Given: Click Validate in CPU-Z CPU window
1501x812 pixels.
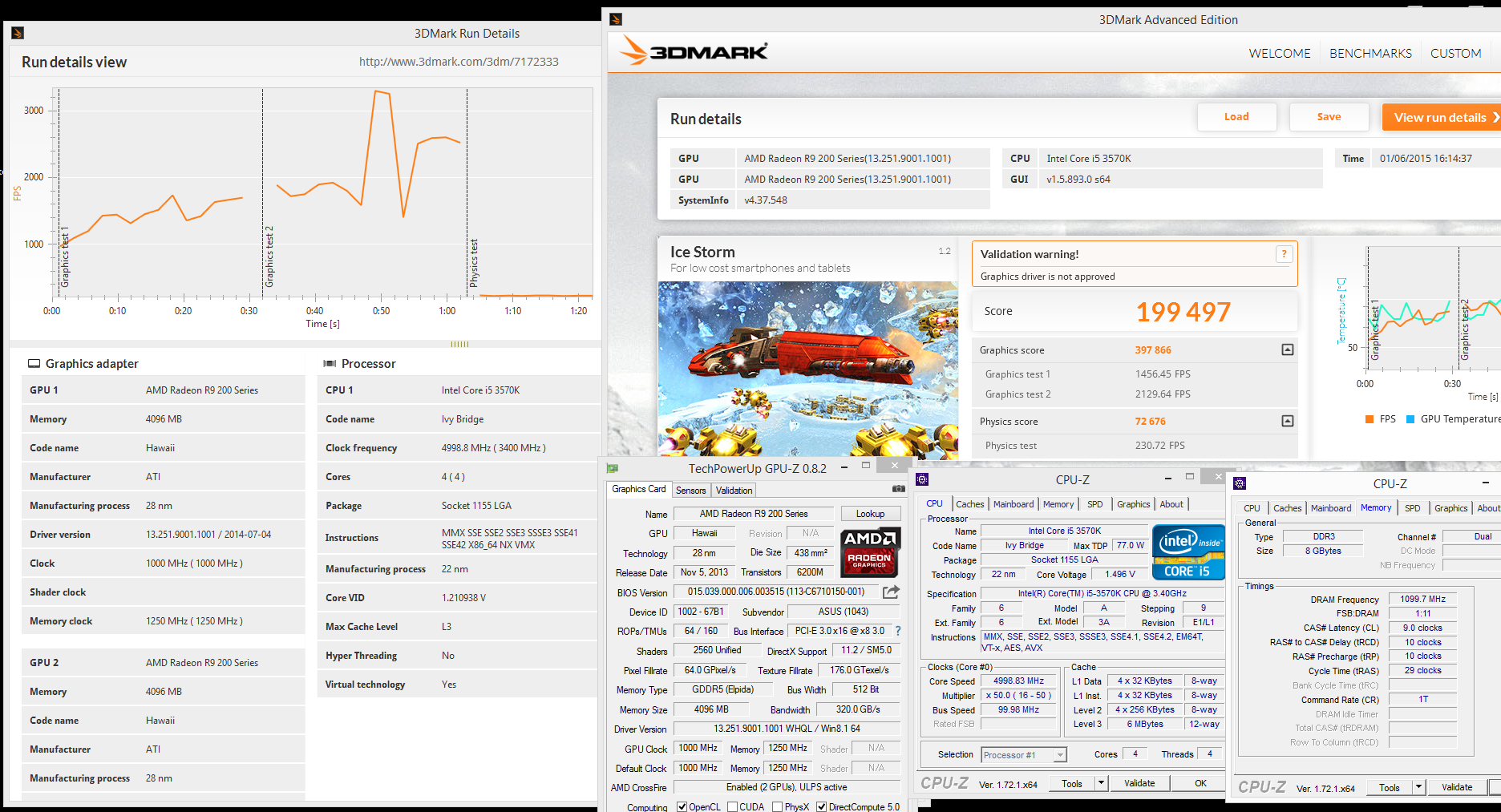Looking at the screenshot, I should pyautogui.click(x=1139, y=783).
